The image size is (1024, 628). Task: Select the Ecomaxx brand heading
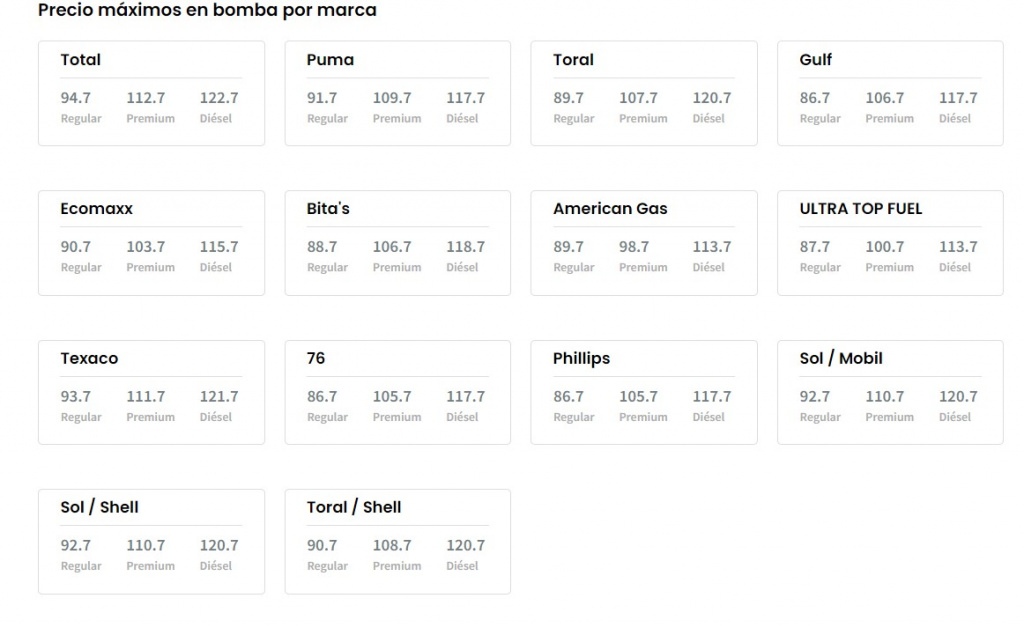click(x=97, y=209)
